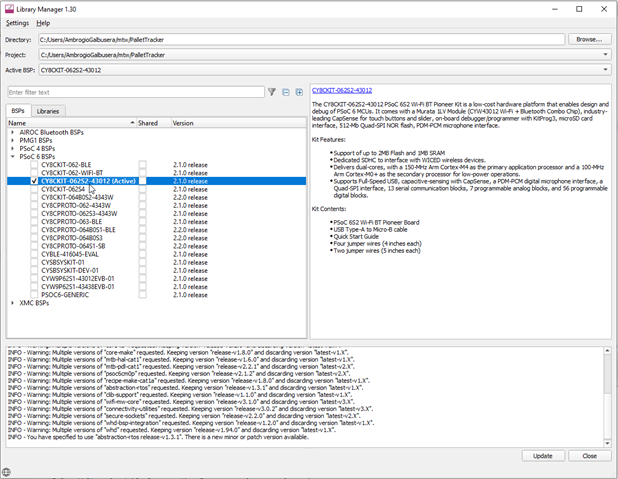
Task: Expand all tree items icon
Action: 299,92
